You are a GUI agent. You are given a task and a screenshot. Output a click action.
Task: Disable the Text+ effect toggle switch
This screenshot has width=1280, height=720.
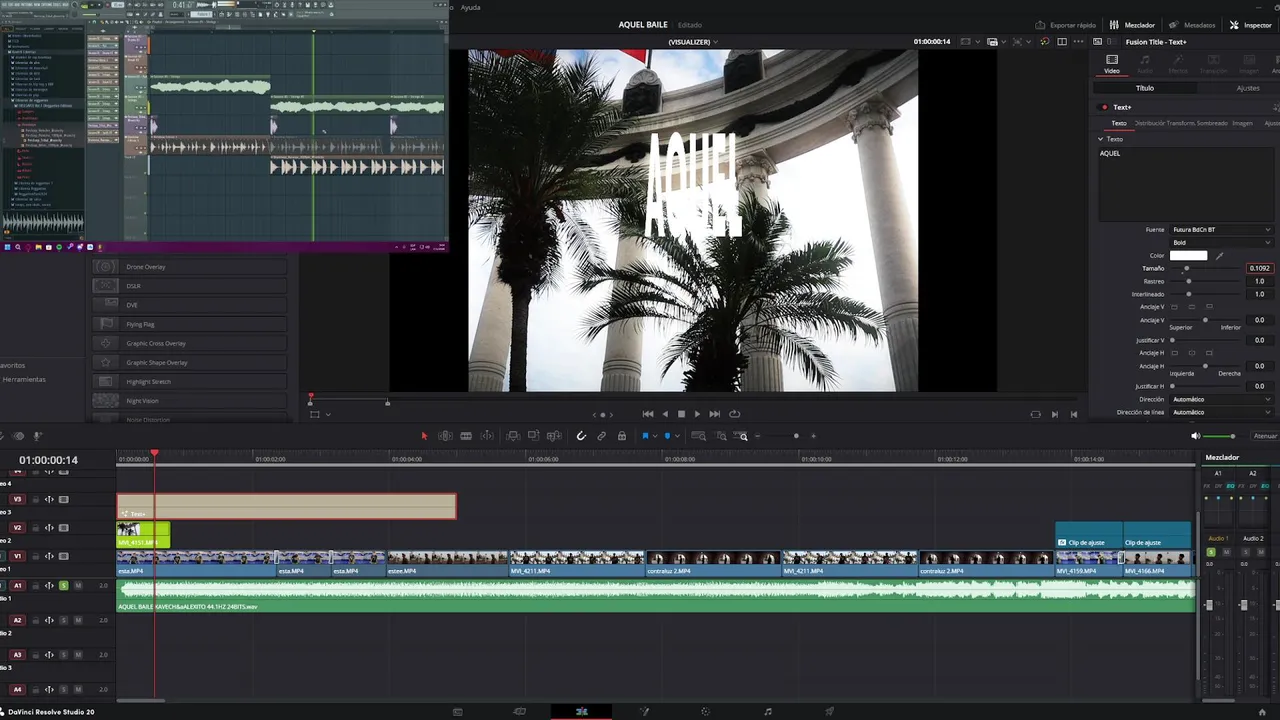(1104, 107)
